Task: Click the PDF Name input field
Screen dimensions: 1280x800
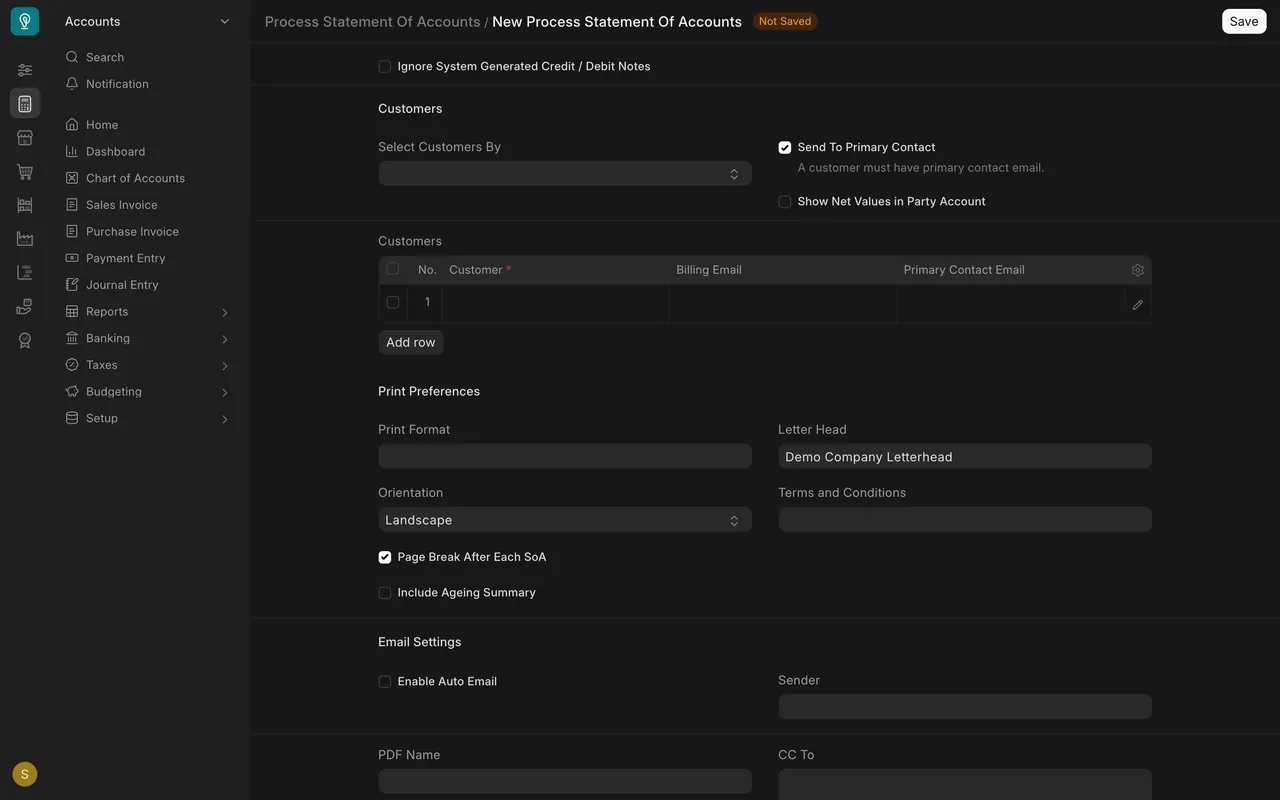Action: coord(565,781)
